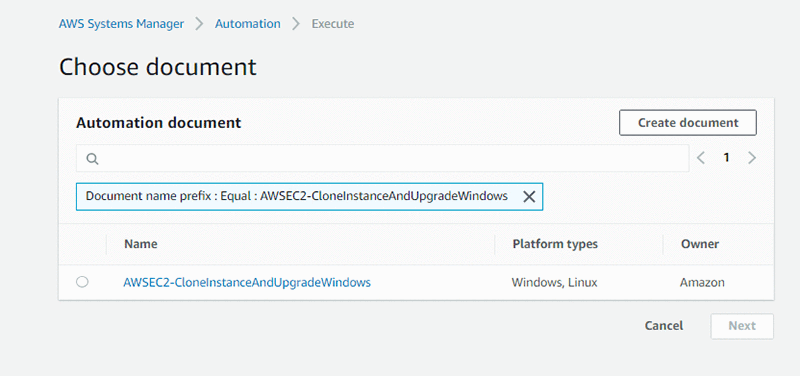This screenshot has width=800, height=376.
Task: Navigate to the Automation breadcrumb link
Action: click(247, 23)
